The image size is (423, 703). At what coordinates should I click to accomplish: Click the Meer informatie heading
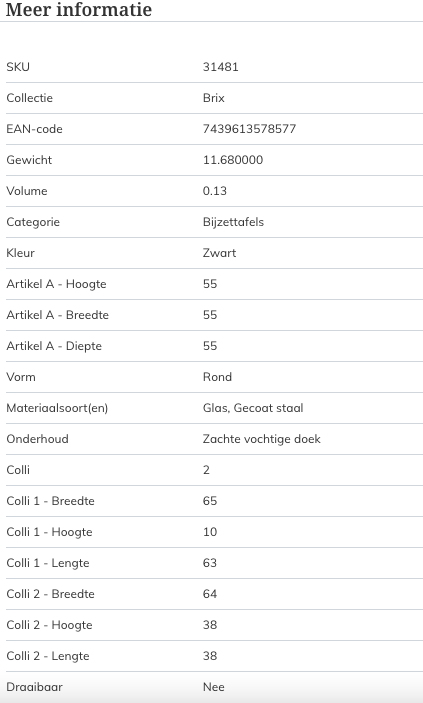coord(79,9)
